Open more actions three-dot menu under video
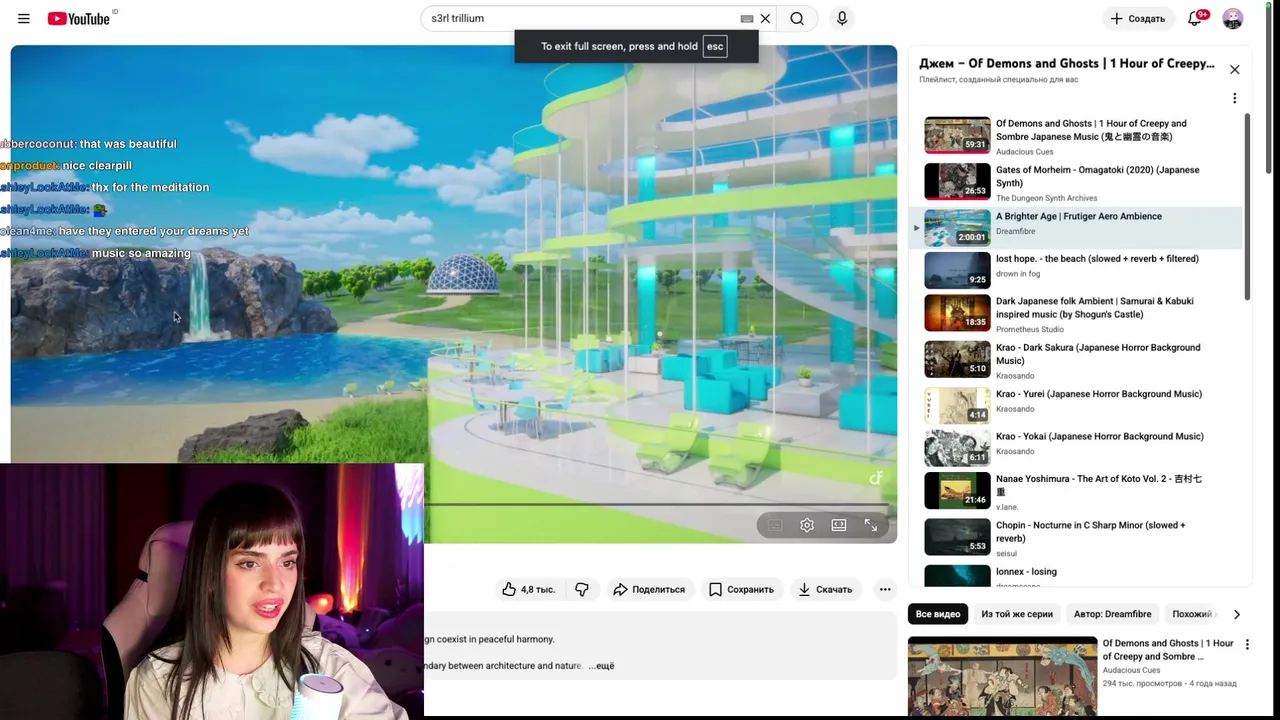The image size is (1280, 720). pyautogui.click(x=885, y=589)
